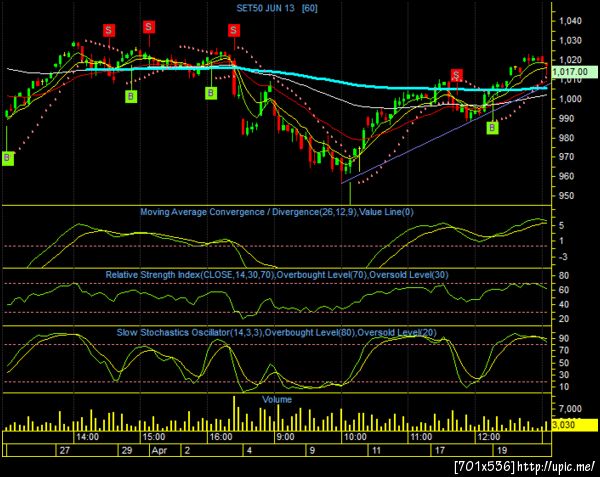This screenshot has height=477, width=600.
Task: Click the 90 value on Stochastics axis
Action: pyautogui.click(x=564, y=339)
